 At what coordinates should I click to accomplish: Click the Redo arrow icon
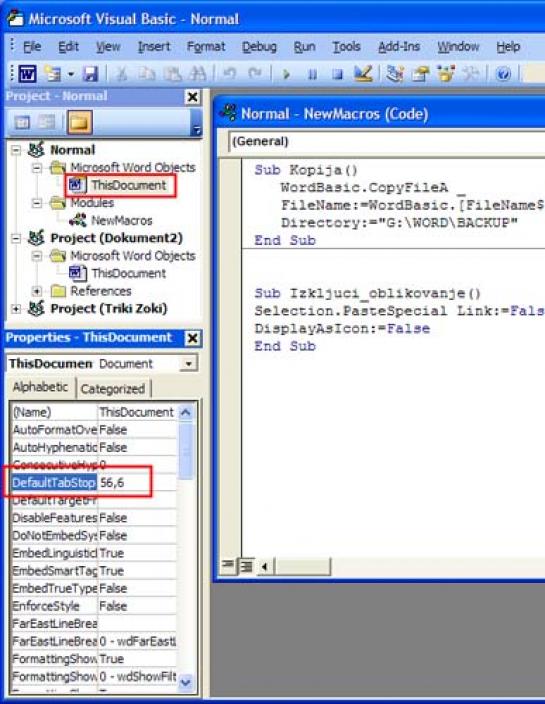click(255, 73)
